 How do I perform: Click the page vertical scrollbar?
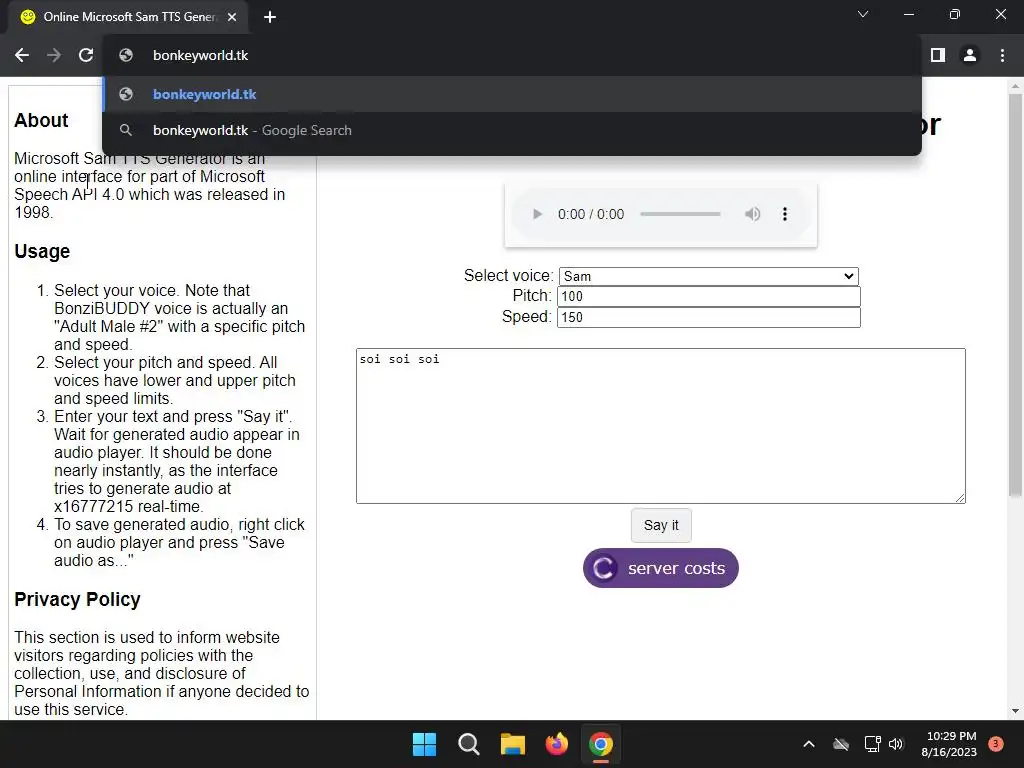tap(1015, 295)
